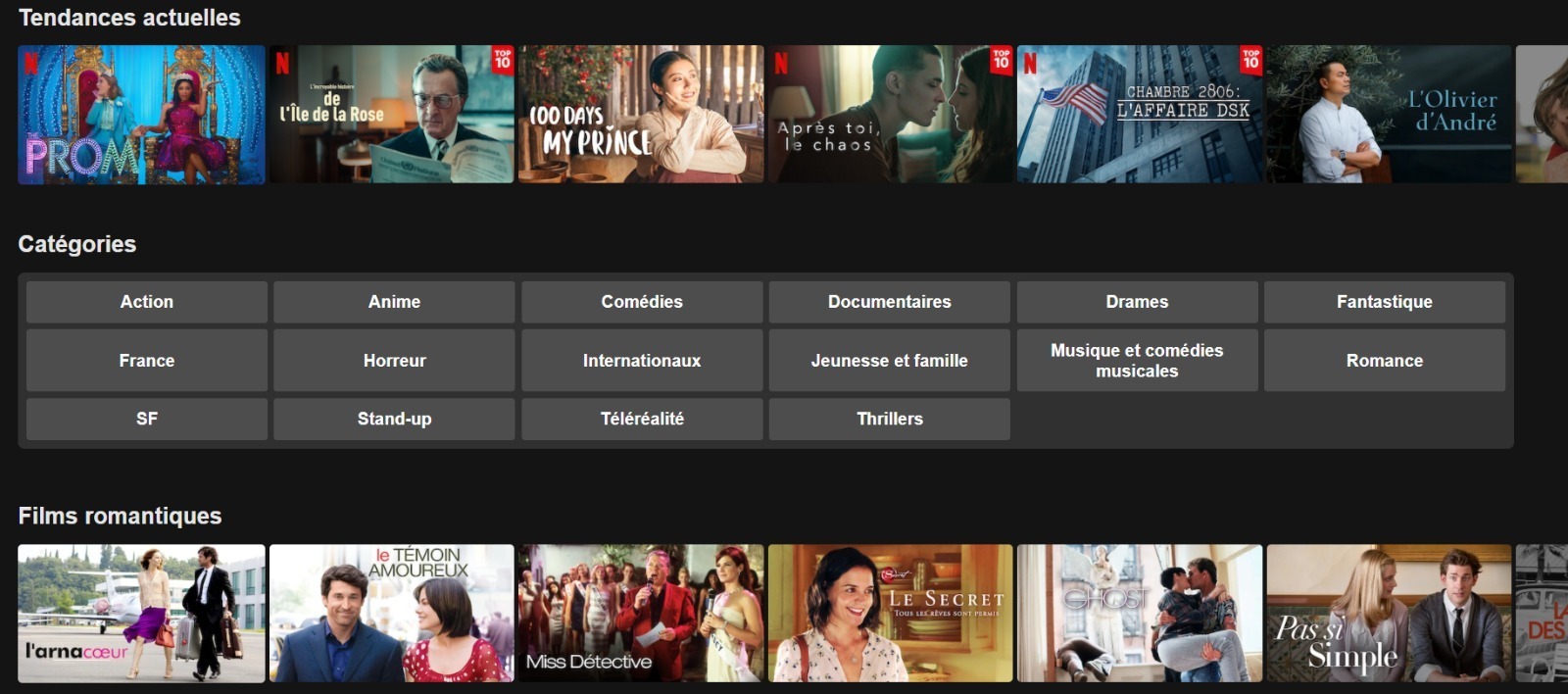The height and width of the screenshot is (694, 1568).
Task: Click the Films romantiques row heading
Action: click(120, 516)
